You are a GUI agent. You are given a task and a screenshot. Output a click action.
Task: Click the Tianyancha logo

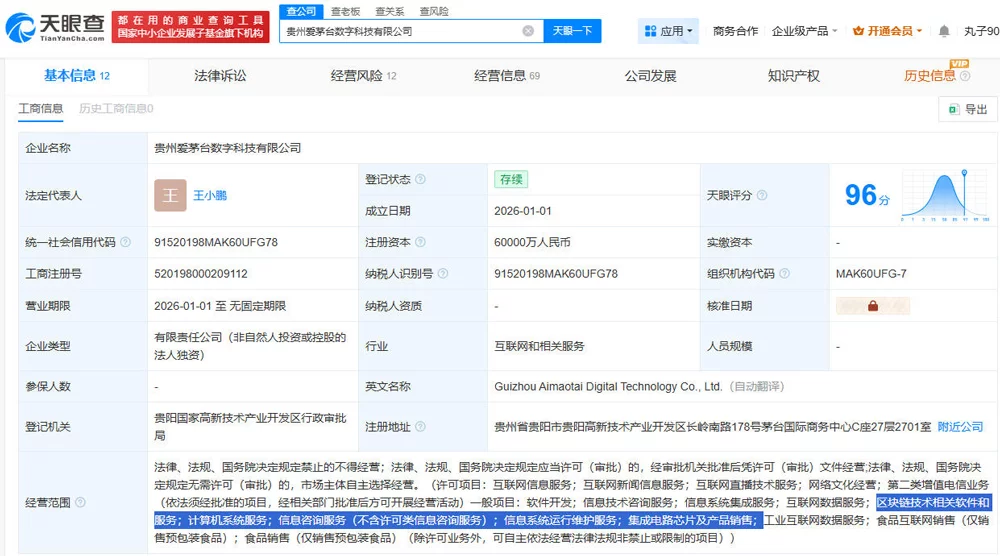[x=55, y=27]
